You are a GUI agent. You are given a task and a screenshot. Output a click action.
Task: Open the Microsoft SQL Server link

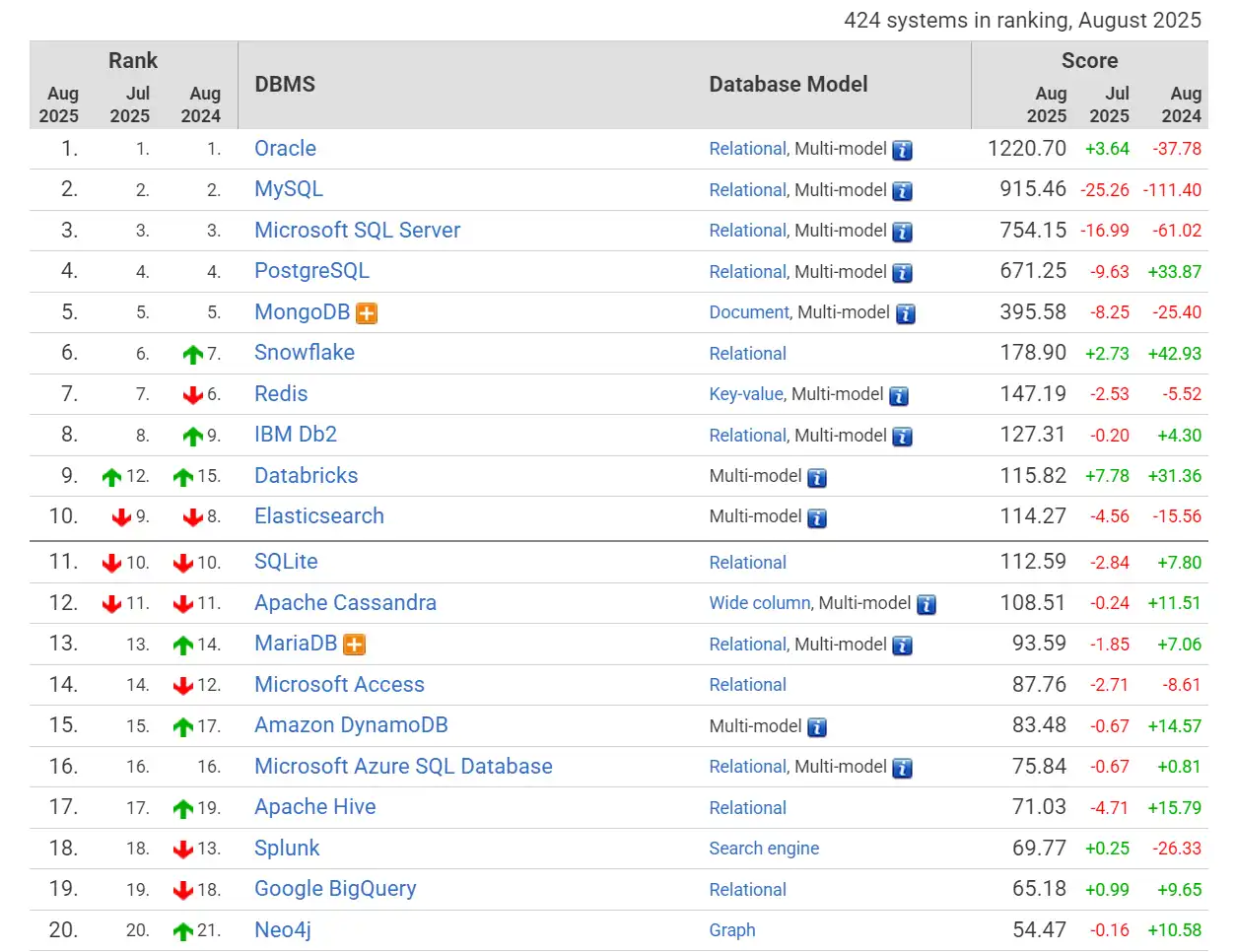click(x=357, y=231)
